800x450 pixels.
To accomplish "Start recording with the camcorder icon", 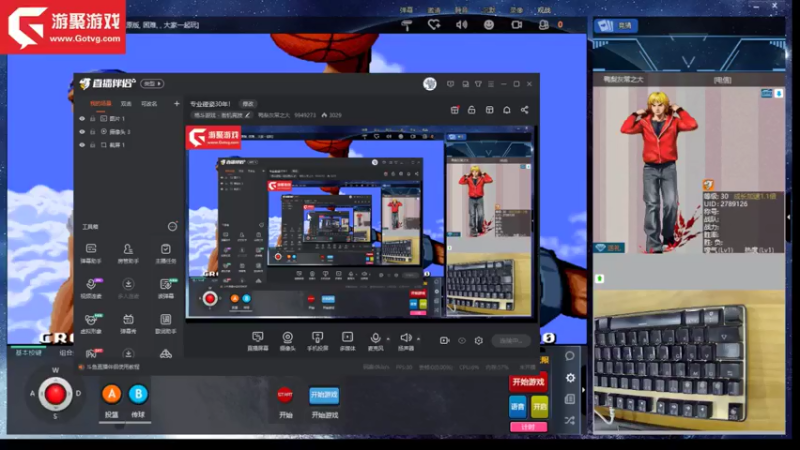I will tap(444, 340).
